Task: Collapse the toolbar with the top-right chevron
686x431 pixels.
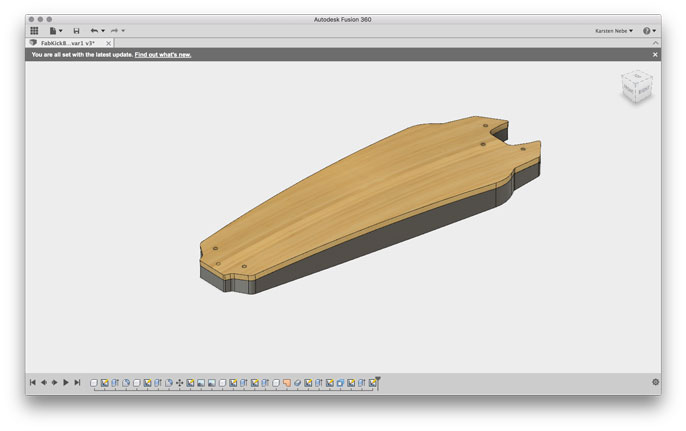Action: coord(655,43)
